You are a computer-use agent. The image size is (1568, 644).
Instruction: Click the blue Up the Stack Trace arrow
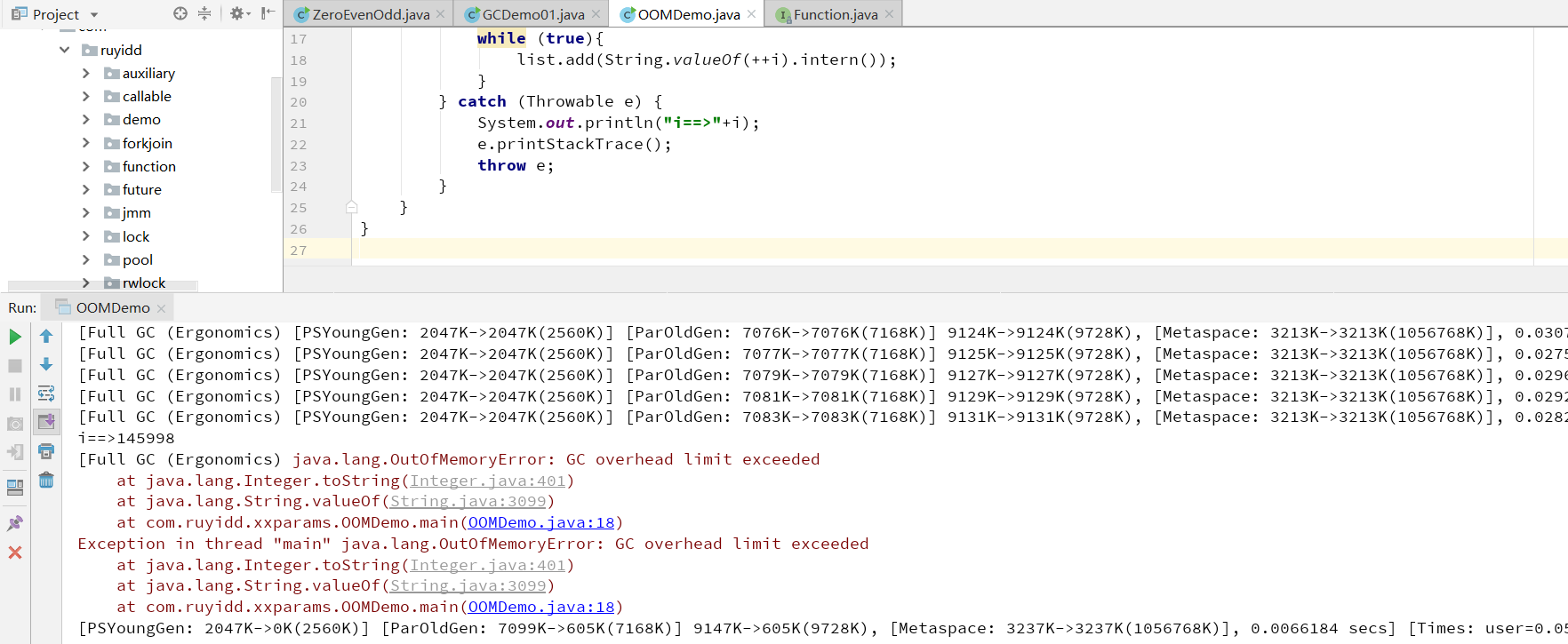[x=46, y=337]
